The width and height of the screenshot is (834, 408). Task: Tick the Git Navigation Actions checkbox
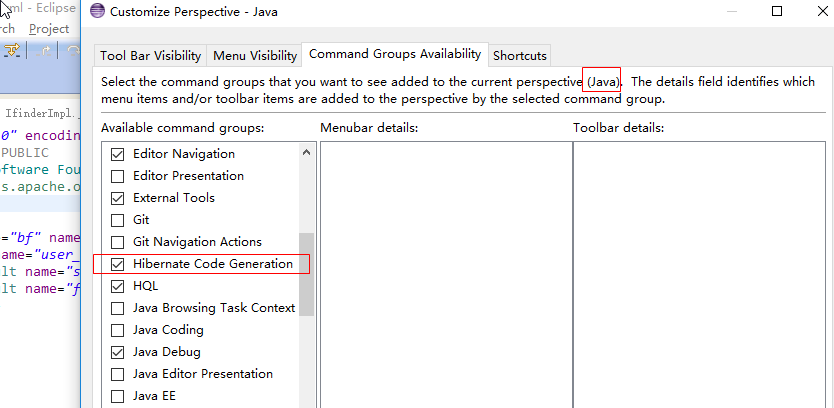[x=117, y=243]
